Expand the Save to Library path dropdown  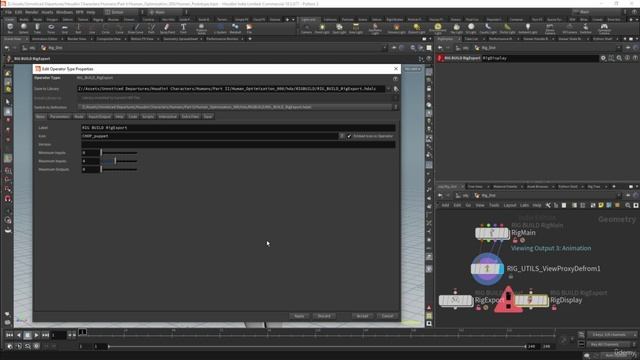(388, 89)
